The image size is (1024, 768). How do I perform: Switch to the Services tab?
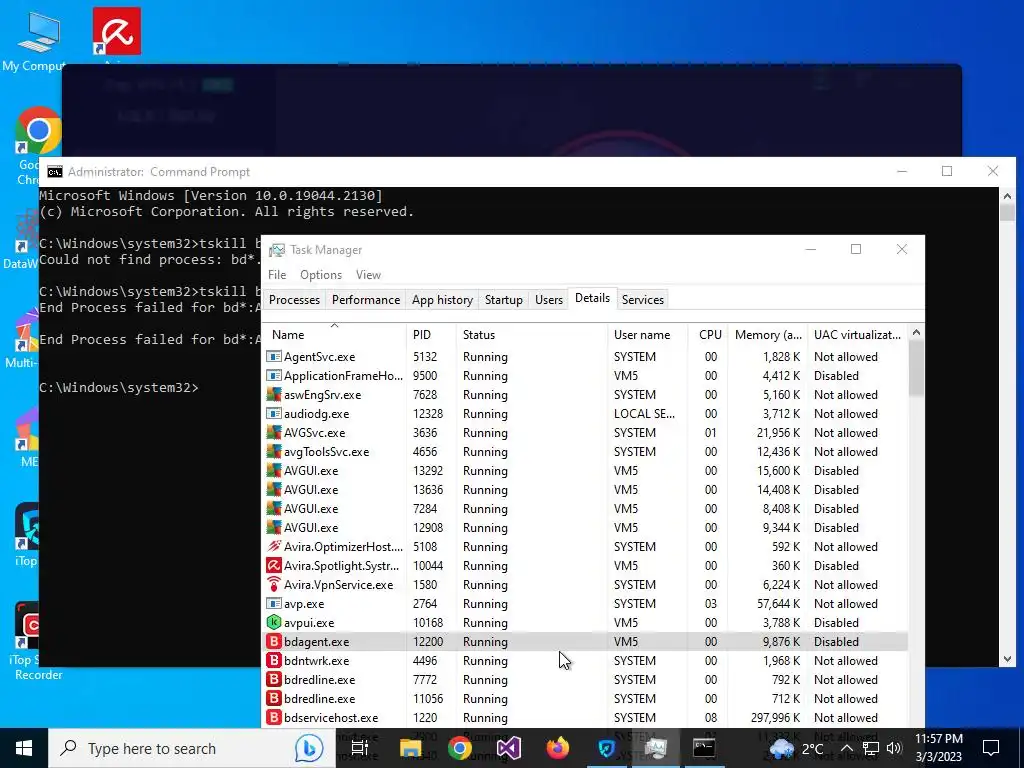coord(643,300)
